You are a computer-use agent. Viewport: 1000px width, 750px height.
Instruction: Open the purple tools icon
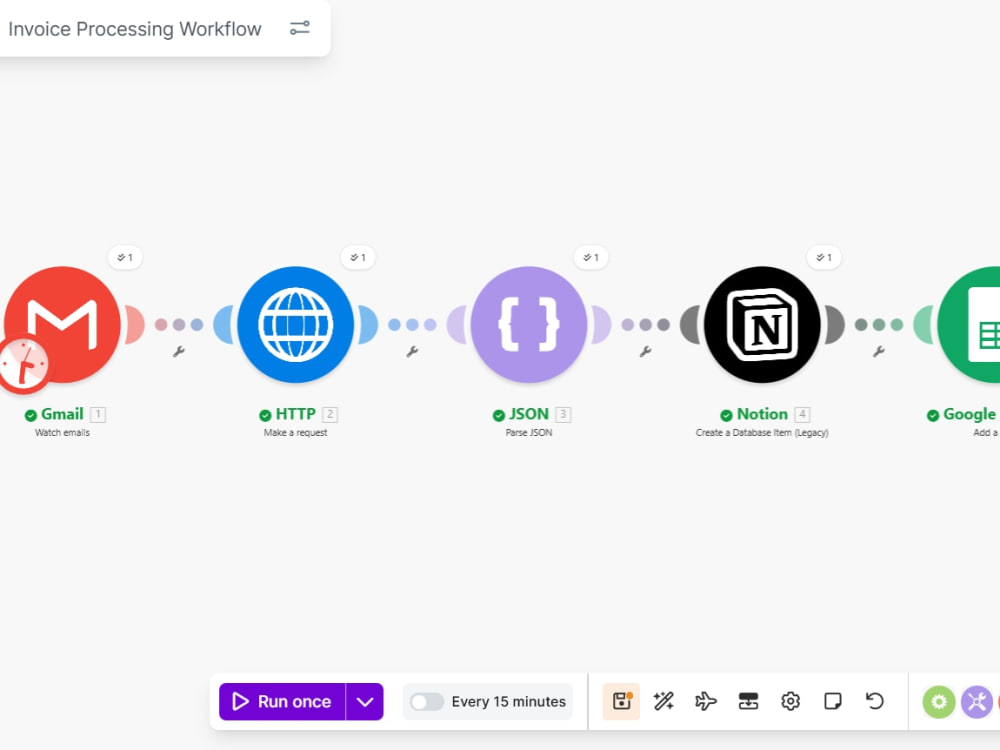(x=977, y=702)
